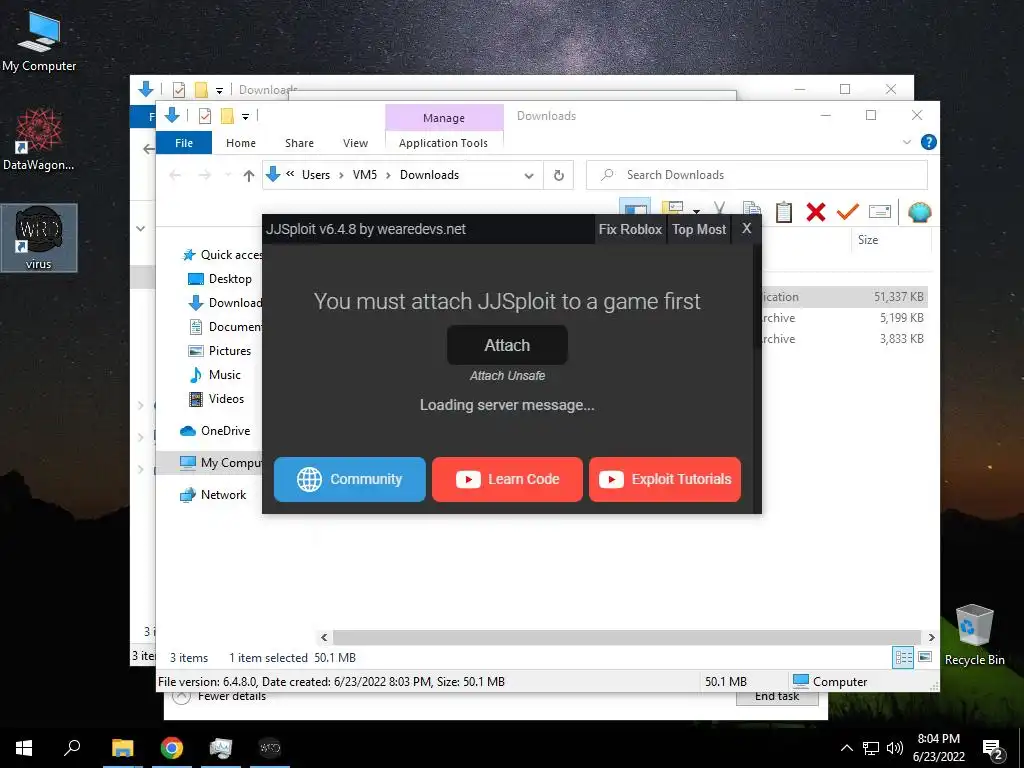Image resolution: width=1024 pixels, height=768 pixels.
Task: Open the Recycle Bin desktop icon
Action: 974,635
